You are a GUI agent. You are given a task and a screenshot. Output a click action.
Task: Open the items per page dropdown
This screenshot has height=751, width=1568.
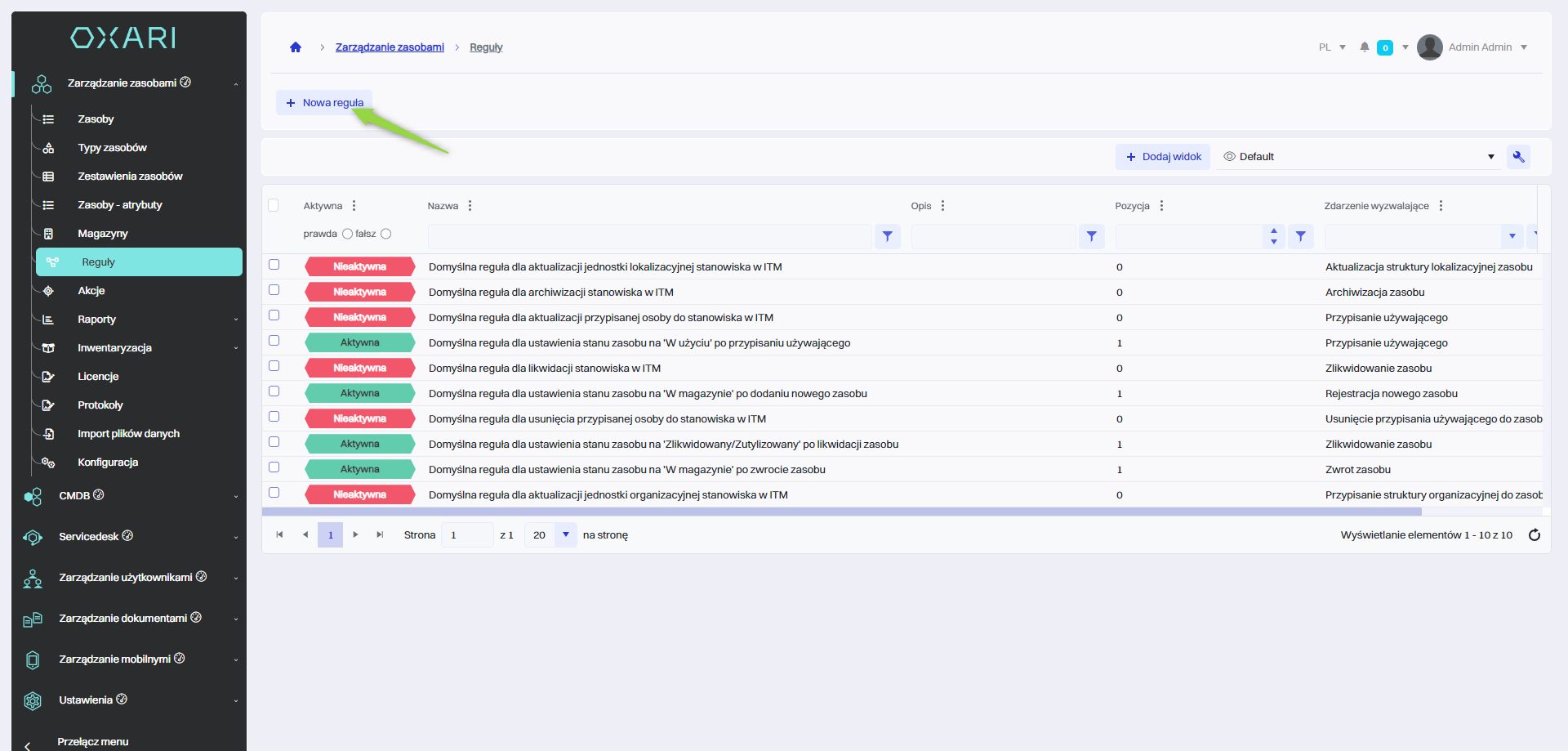565,535
